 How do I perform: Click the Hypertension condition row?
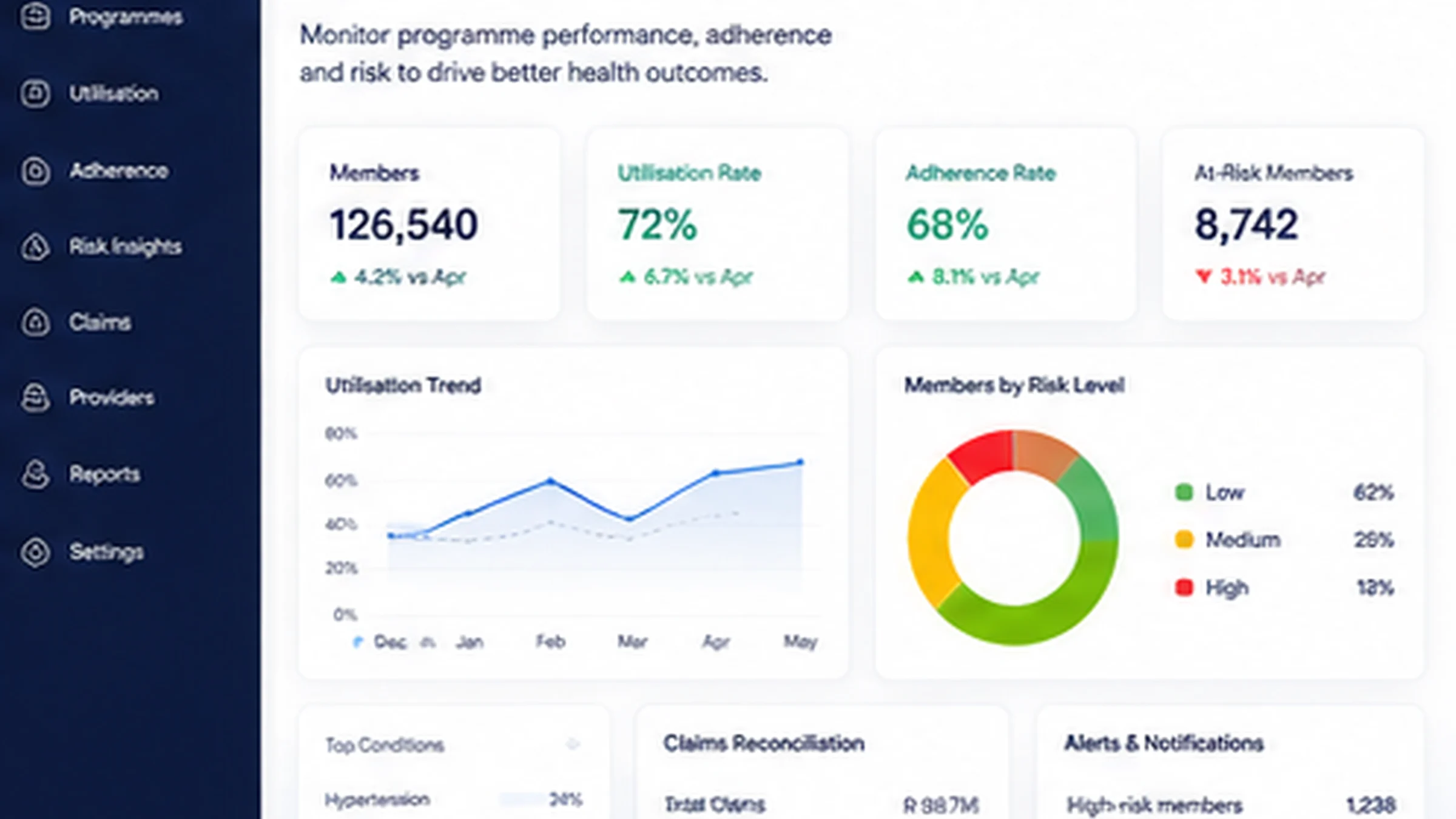(454, 800)
